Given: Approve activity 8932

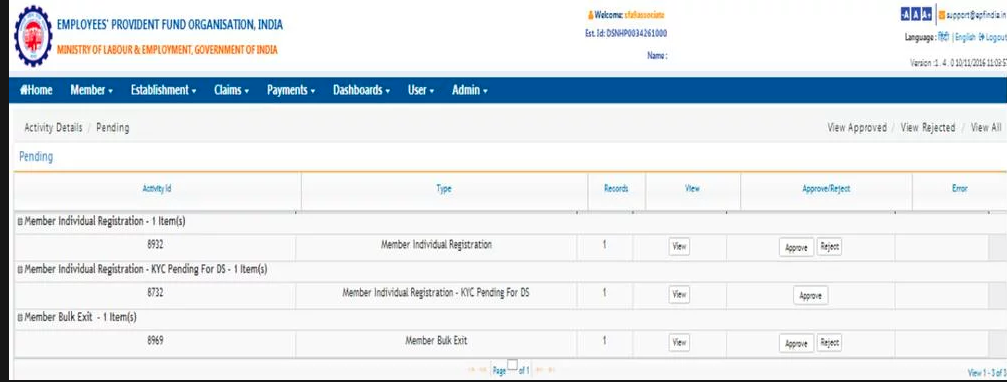Looking at the screenshot, I should [796, 247].
